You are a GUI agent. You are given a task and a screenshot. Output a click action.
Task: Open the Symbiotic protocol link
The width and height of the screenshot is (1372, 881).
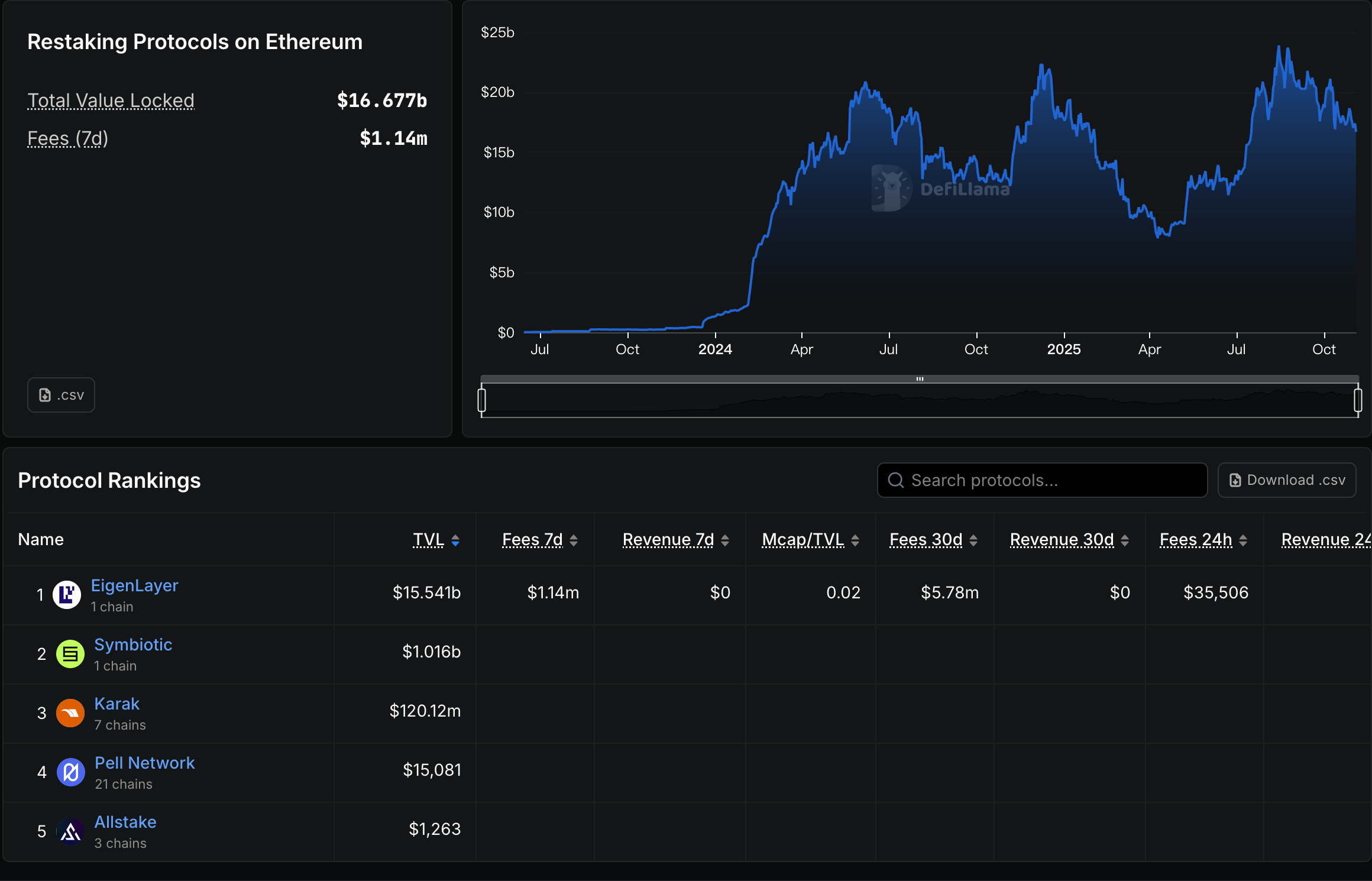133,644
